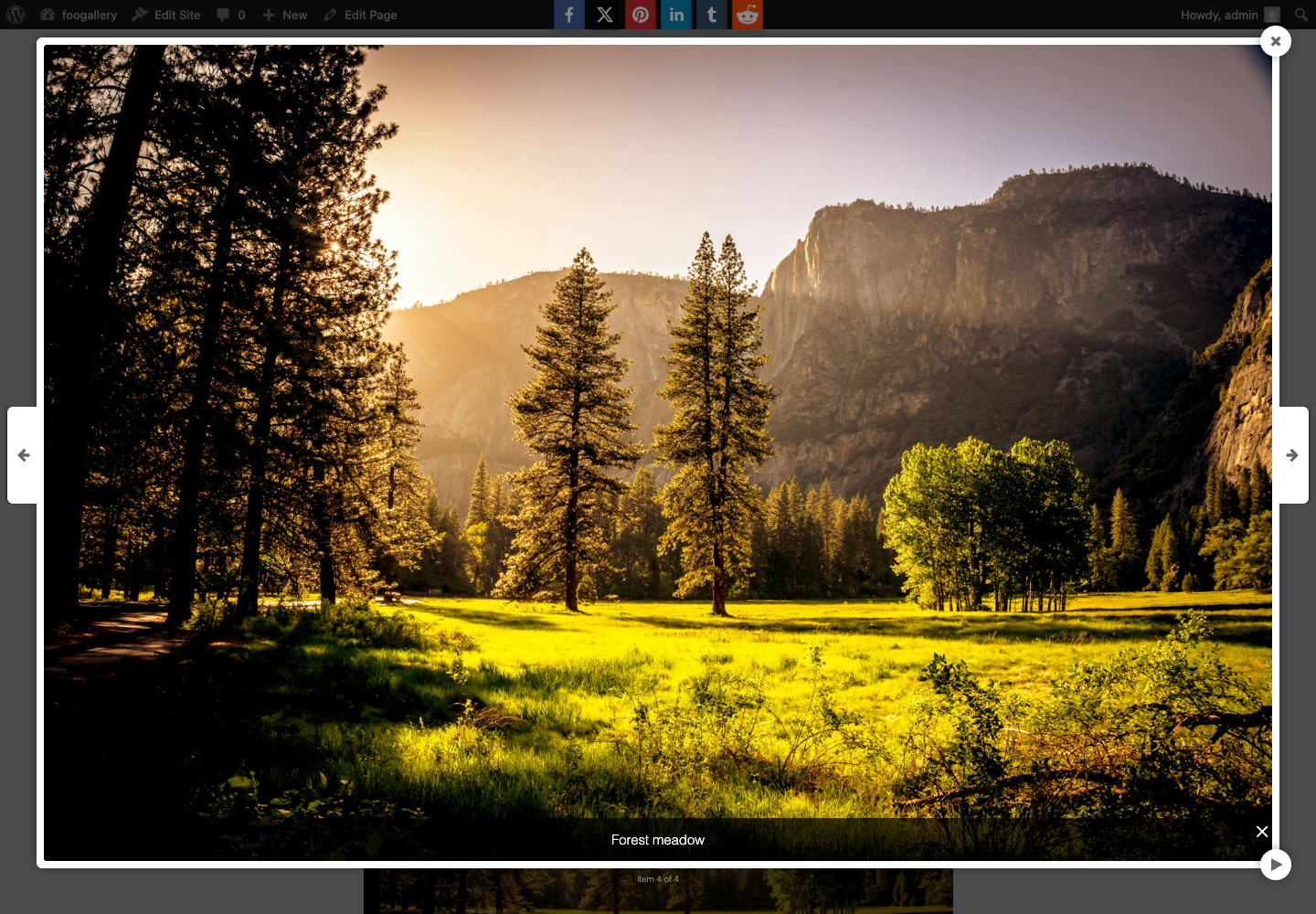
Task: Close the lightbox with the top-right X
Action: pyautogui.click(x=1276, y=41)
